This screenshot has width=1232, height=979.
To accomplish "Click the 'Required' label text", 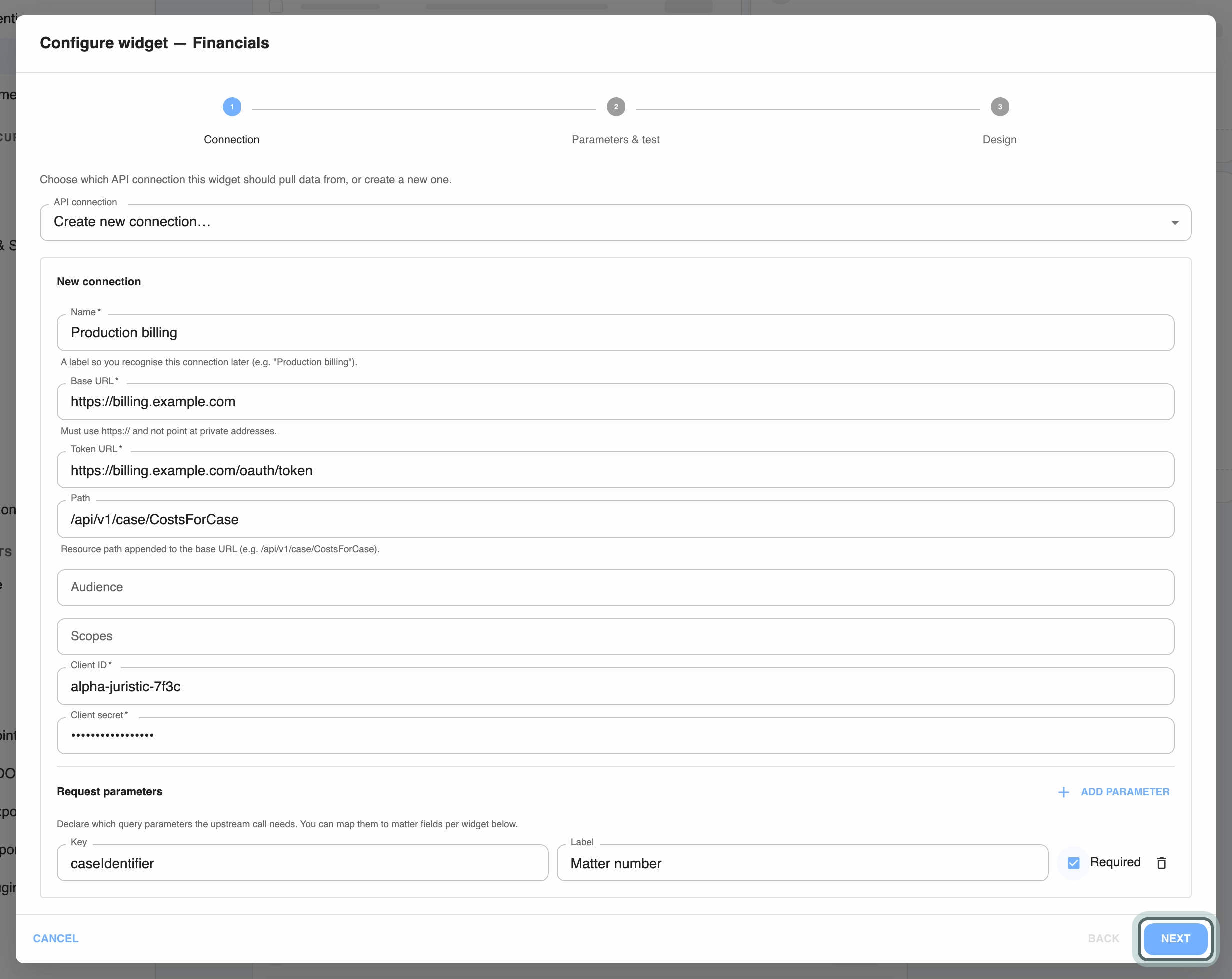I will (x=1115, y=862).
